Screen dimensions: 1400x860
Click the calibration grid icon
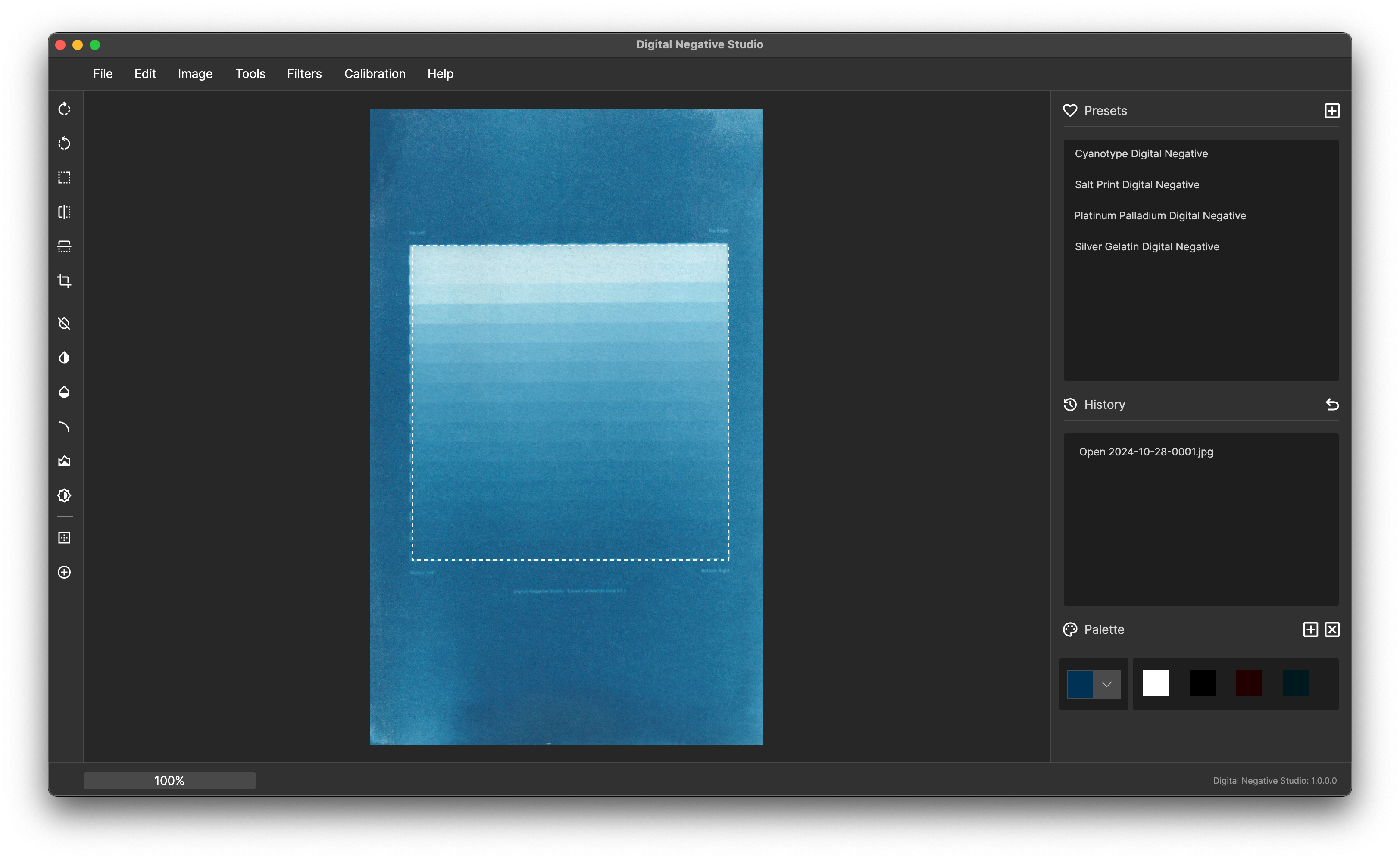click(64, 538)
